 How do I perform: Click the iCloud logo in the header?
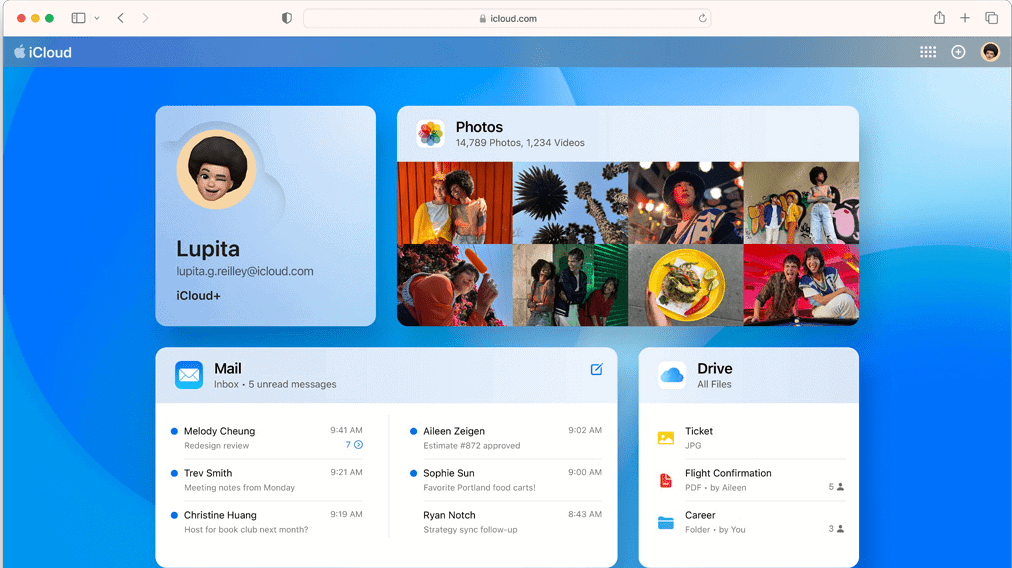click(43, 52)
